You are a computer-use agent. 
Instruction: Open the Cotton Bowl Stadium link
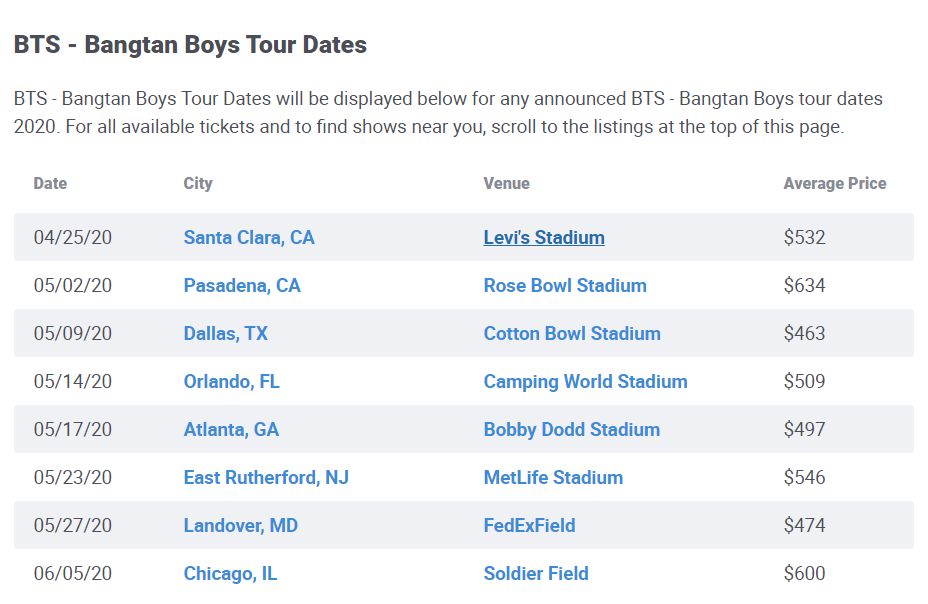(x=571, y=334)
